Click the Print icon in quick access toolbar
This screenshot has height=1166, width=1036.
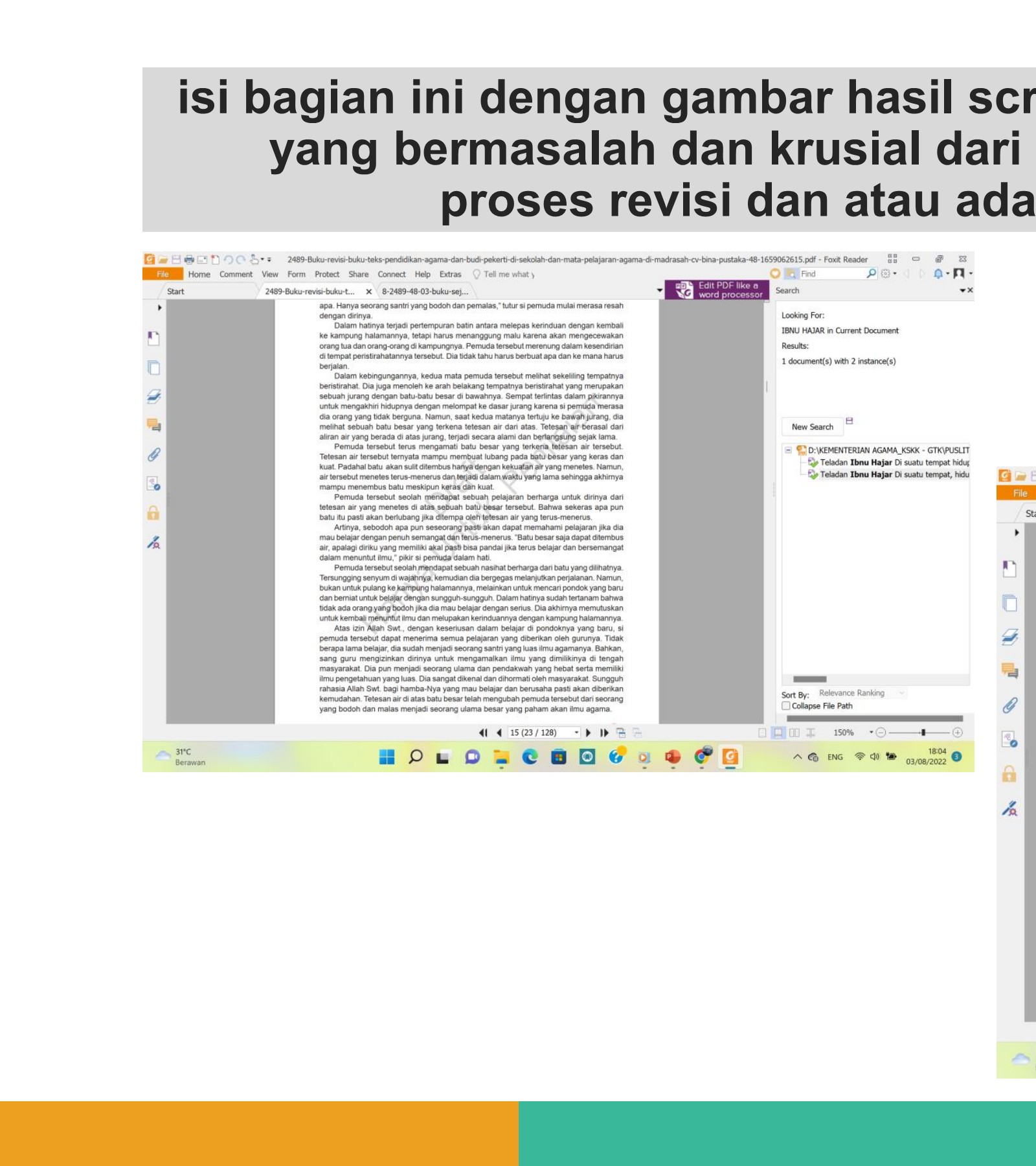pyautogui.click(x=190, y=259)
